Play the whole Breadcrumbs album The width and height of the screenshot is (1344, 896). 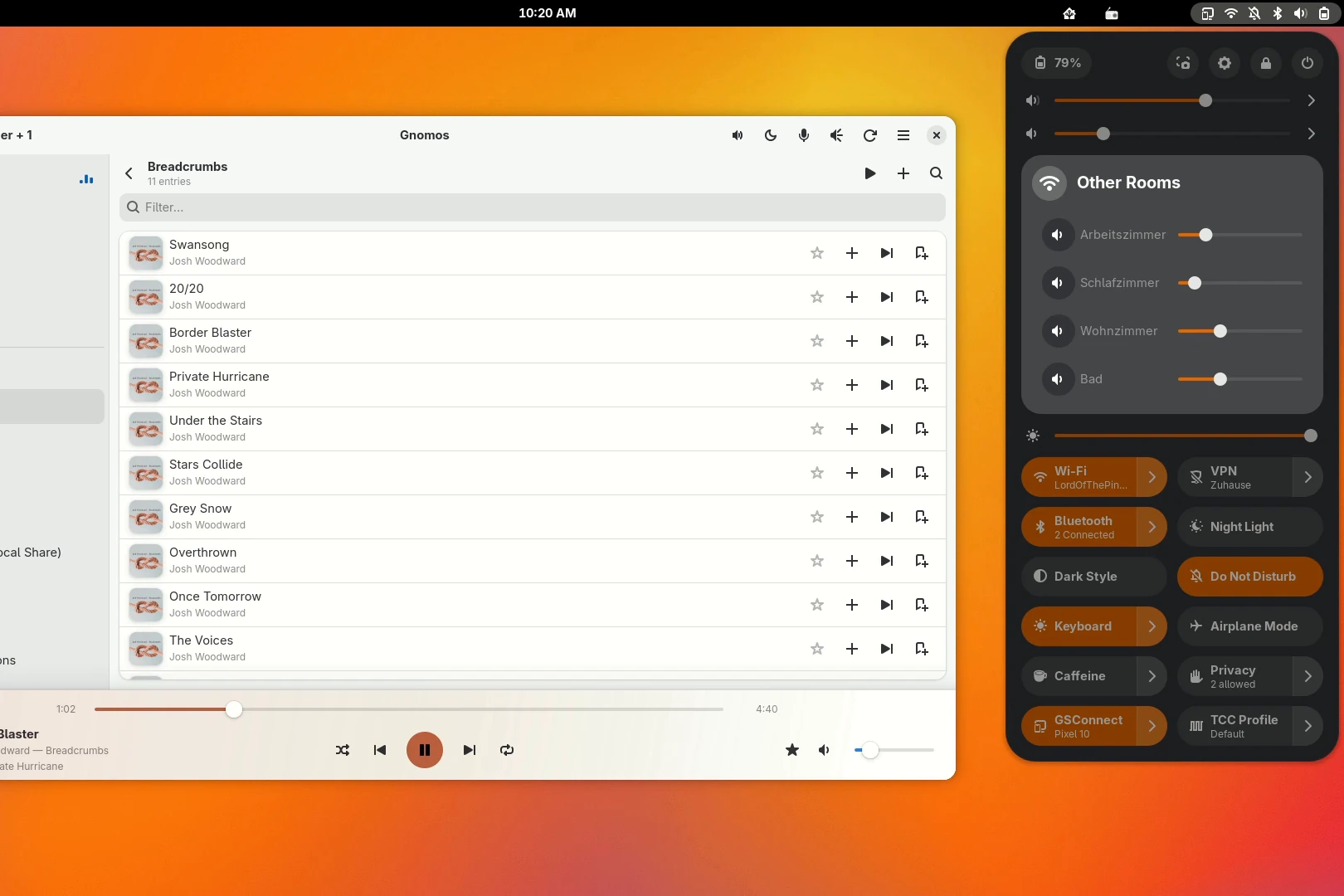point(870,173)
